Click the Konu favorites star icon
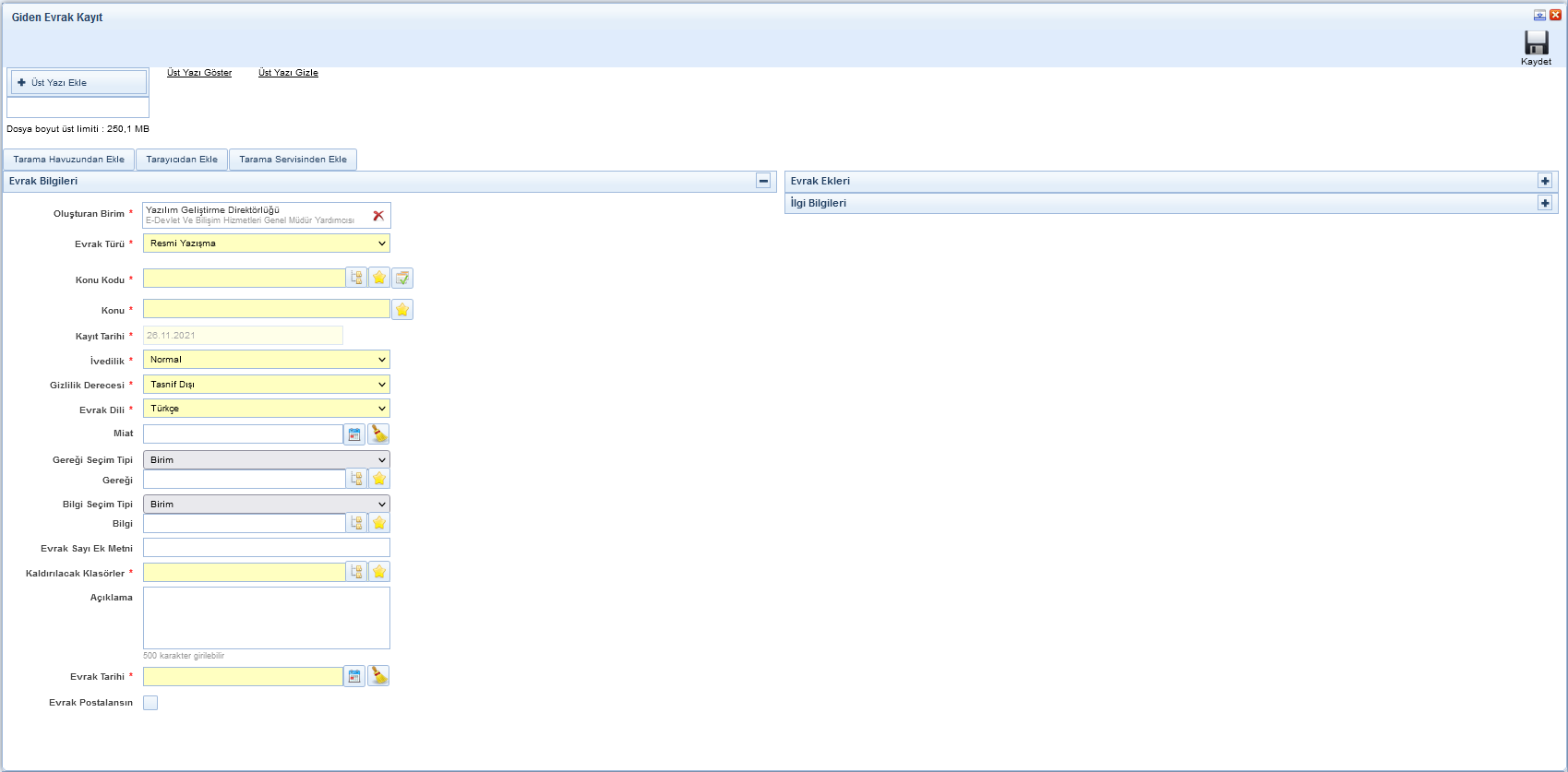 point(402,310)
